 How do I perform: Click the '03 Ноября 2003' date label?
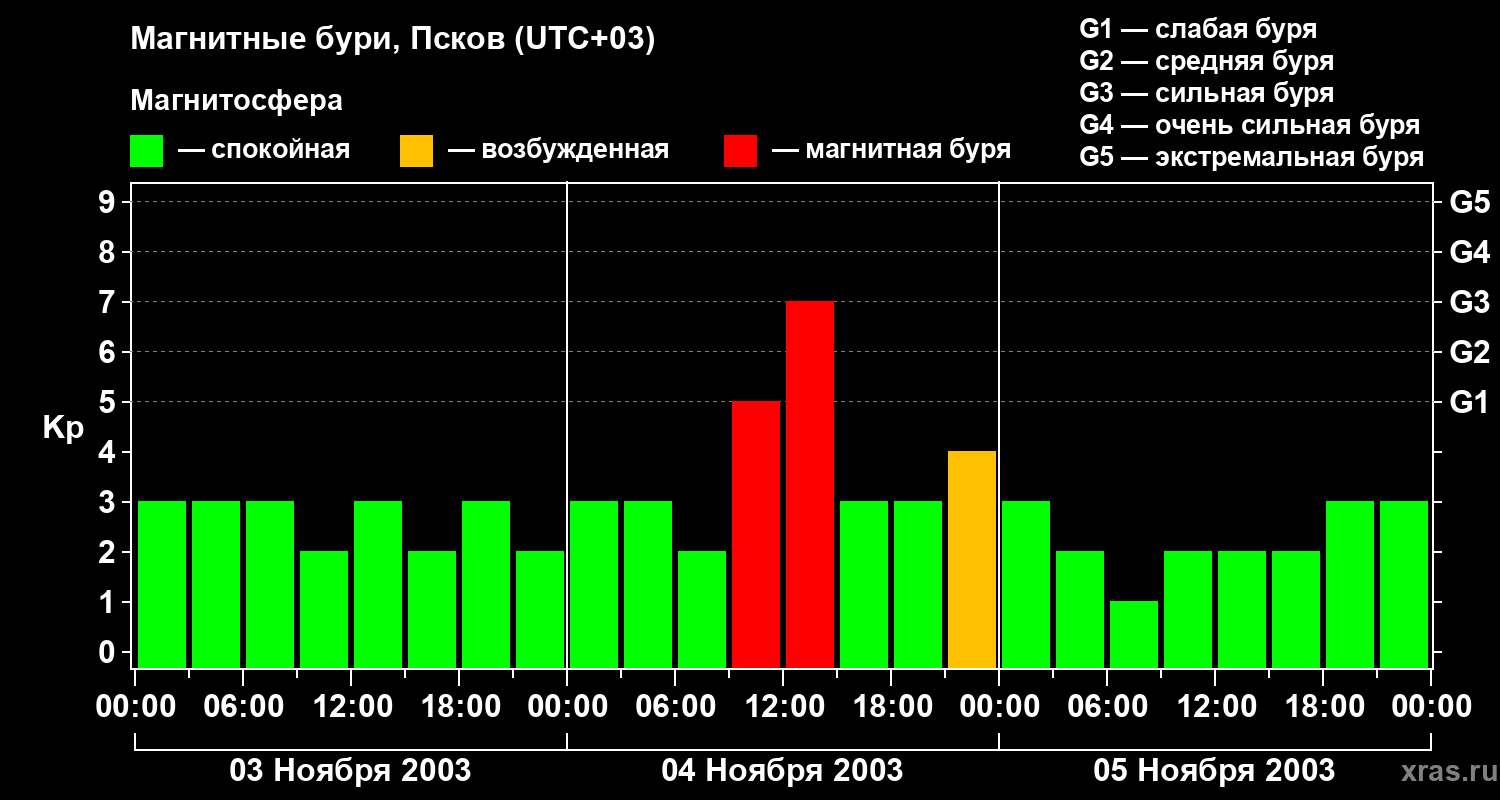pyautogui.click(x=350, y=770)
